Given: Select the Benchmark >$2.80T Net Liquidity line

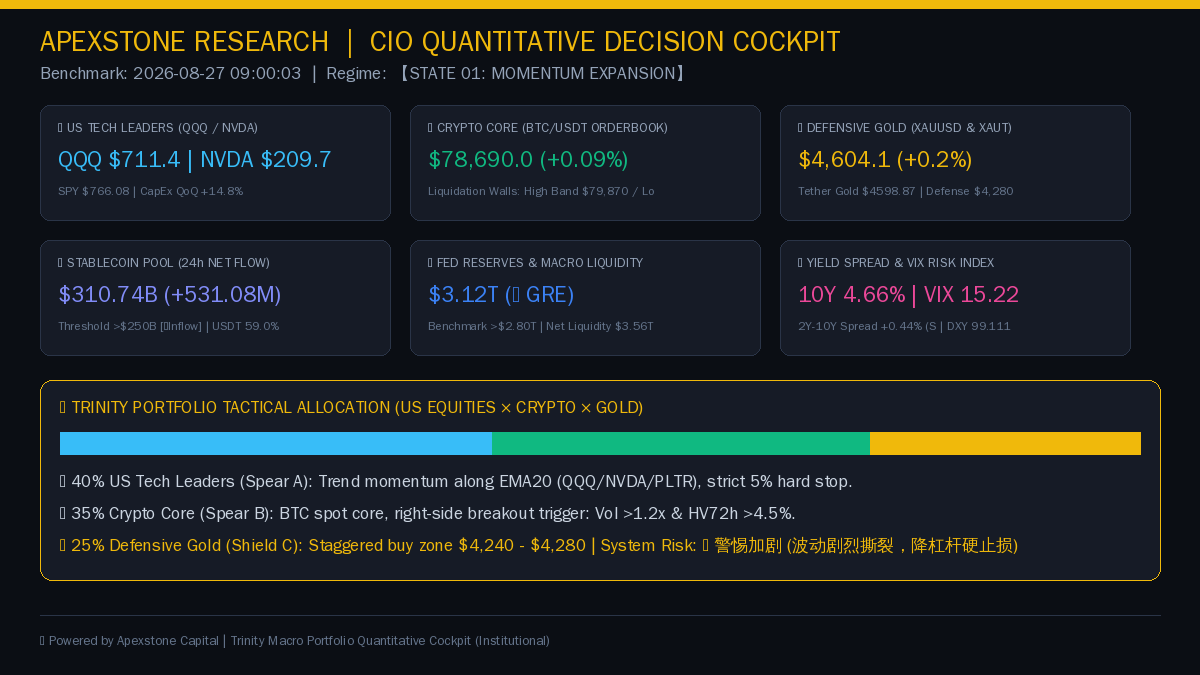Looking at the screenshot, I should pos(541,326).
